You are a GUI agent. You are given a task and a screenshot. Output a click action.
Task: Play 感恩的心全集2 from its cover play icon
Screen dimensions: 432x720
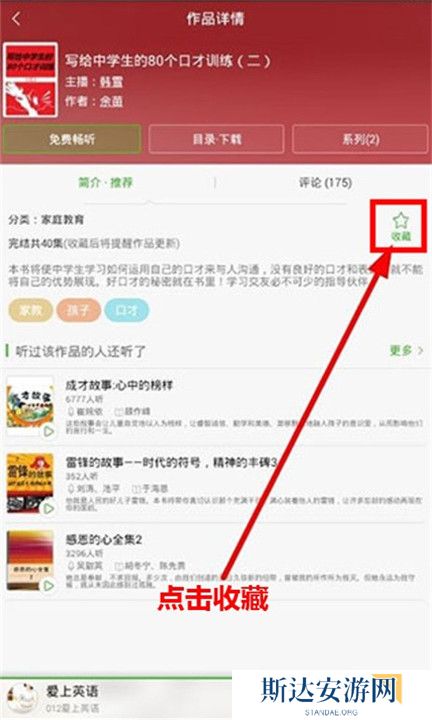point(49,585)
